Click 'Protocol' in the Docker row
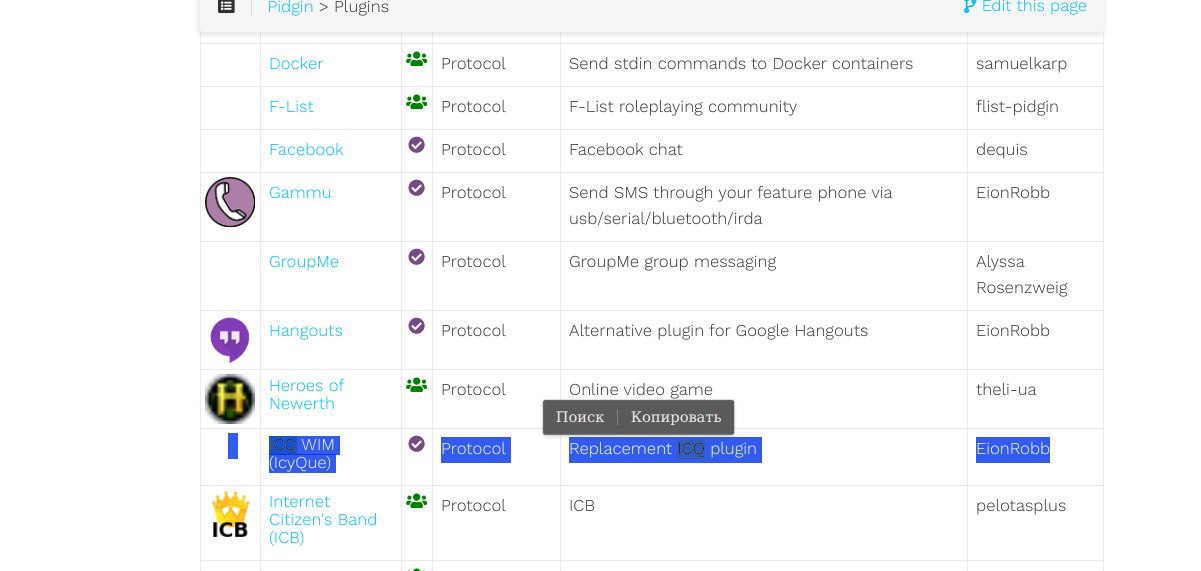Viewport: 1201px width, 571px height. click(x=473, y=64)
